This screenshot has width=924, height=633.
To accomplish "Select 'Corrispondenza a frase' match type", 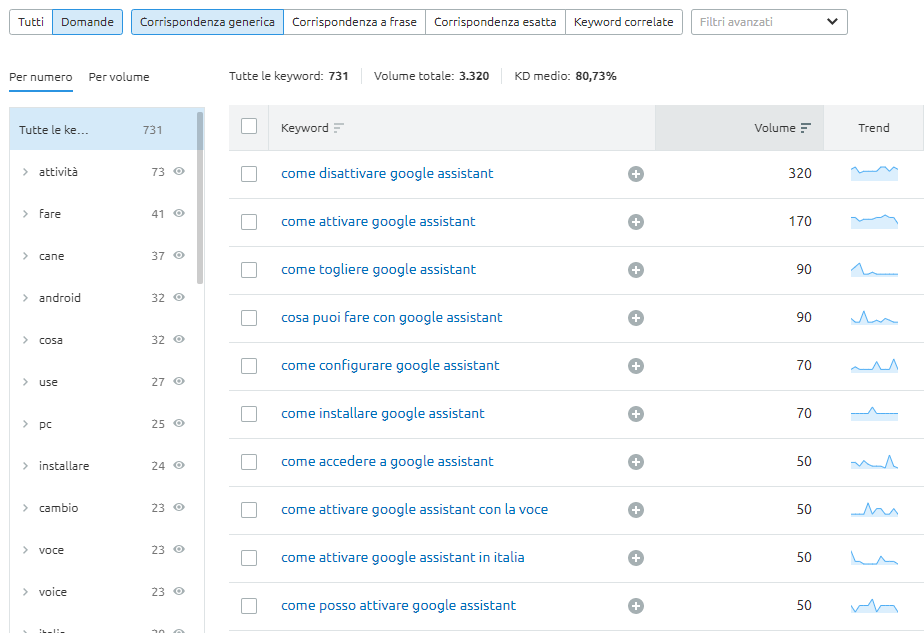I will click(x=354, y=22).
